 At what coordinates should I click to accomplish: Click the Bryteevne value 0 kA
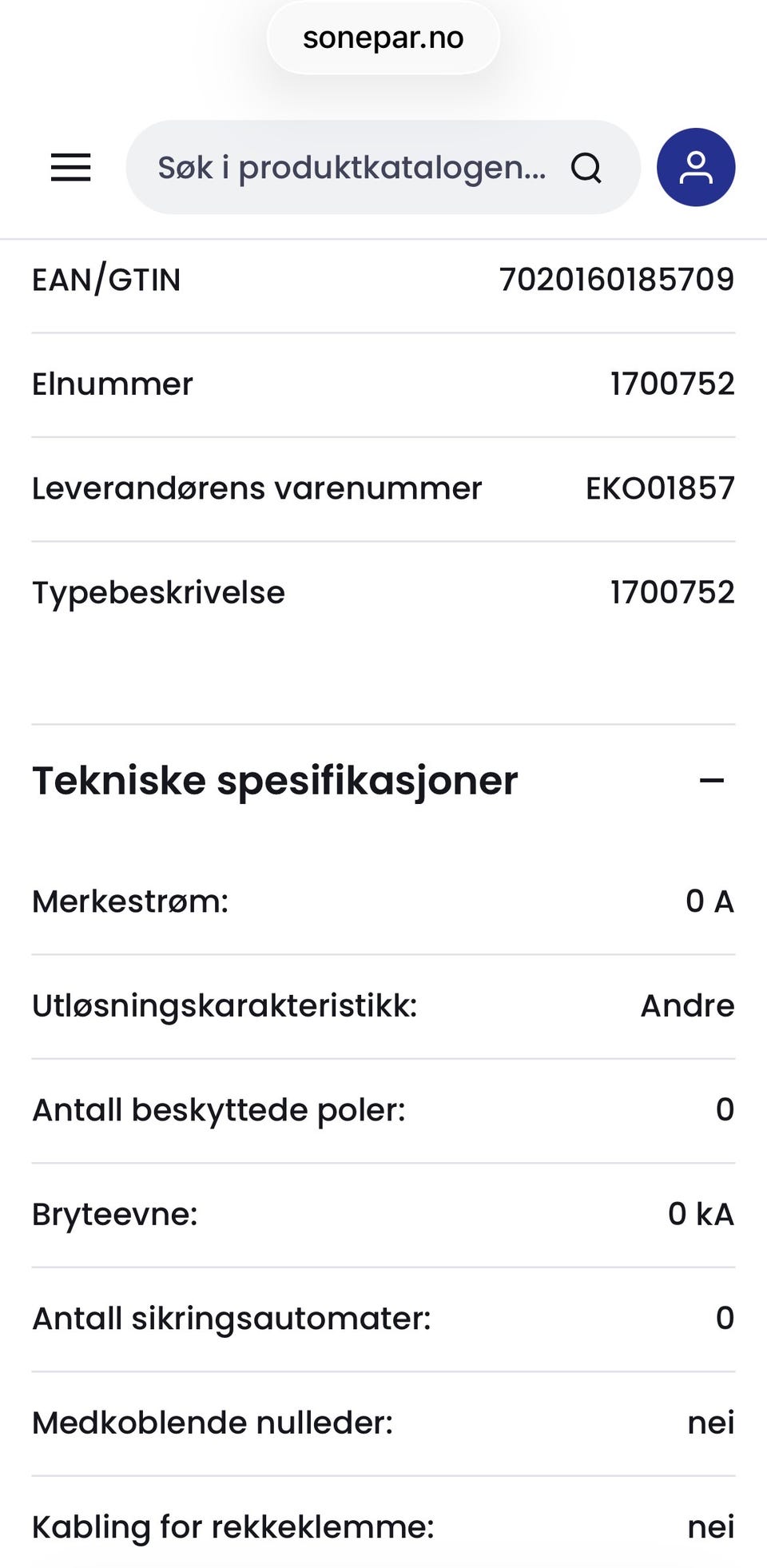(701, 1214)
